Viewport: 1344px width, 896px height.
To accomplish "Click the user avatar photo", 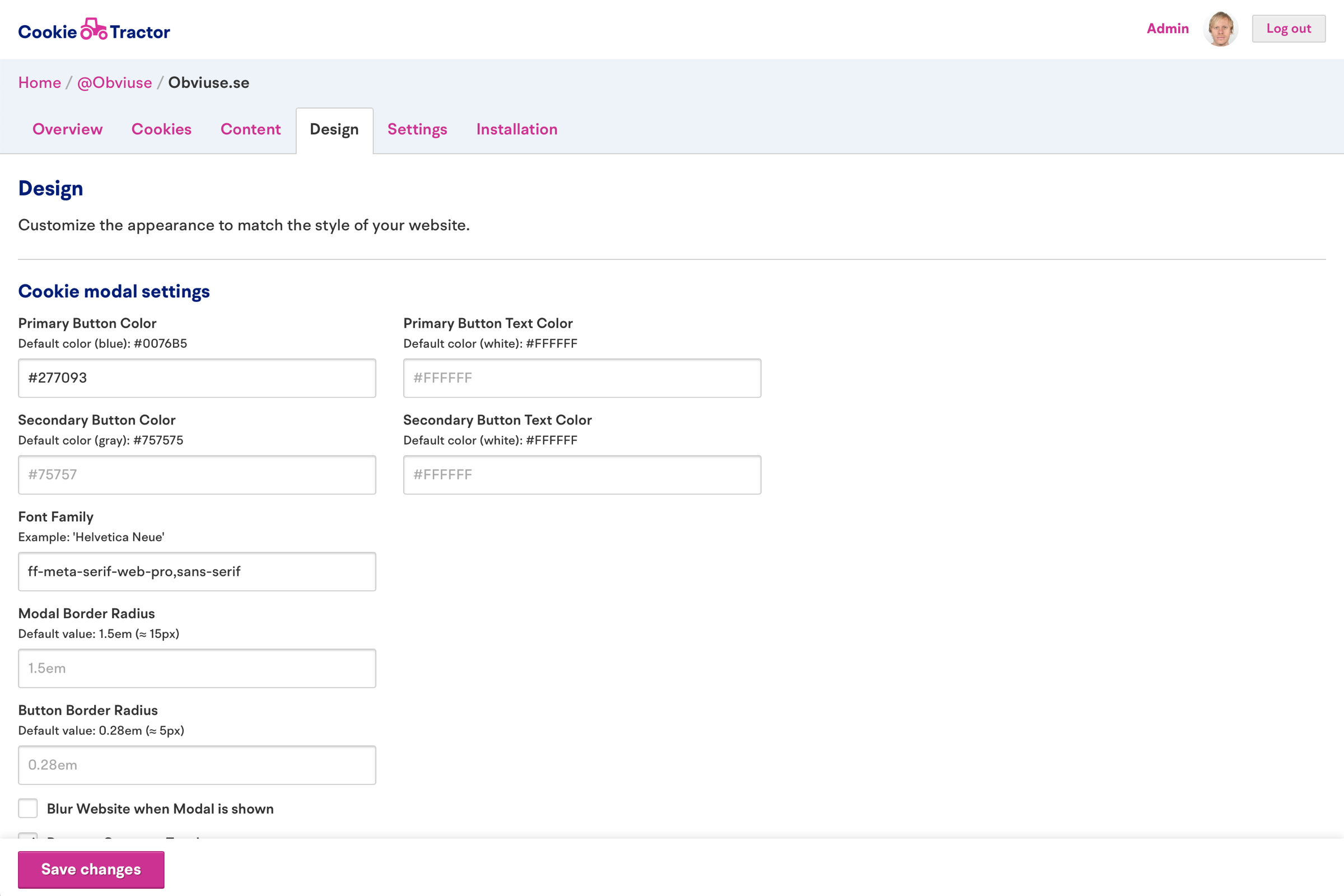I will [1220, 29].
